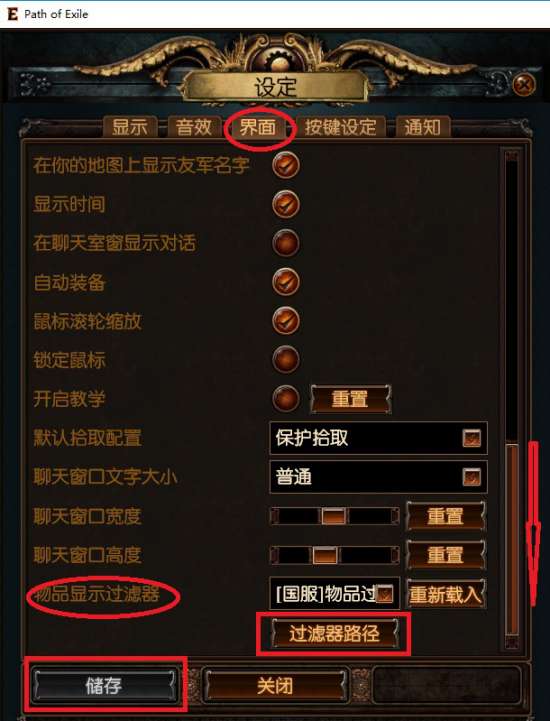Click scrollbar up arrow at the top
550x721 pixels.
512,155
